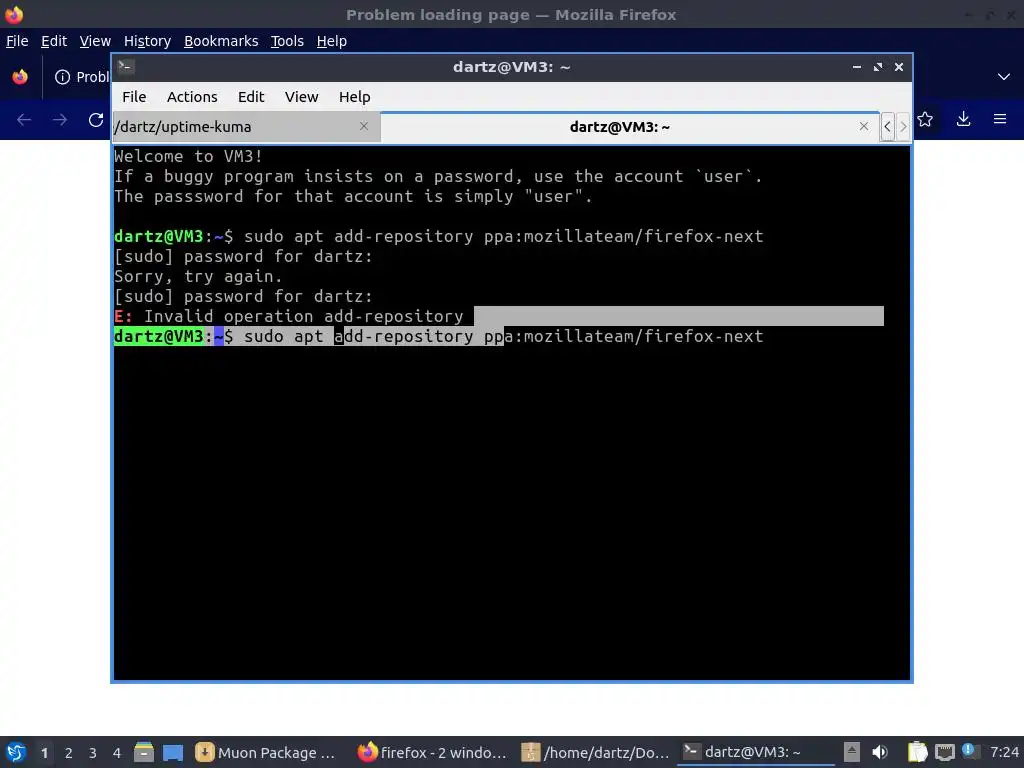Click the 'Sorry, try again.' terminal line
Screen dimensions: 1024x768
coord(198,276)
